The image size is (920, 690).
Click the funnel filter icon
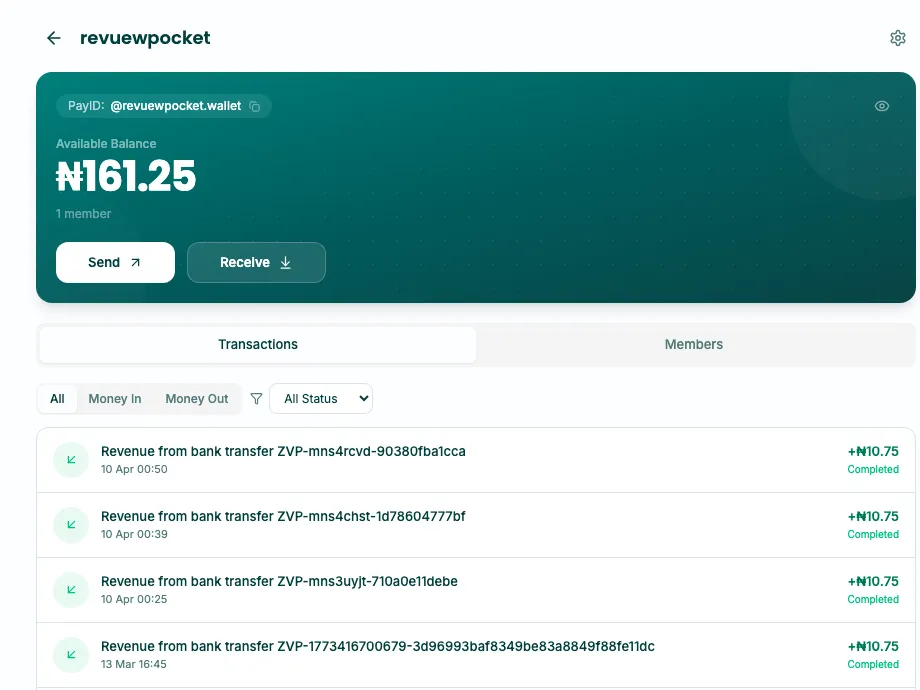coord(256,399)
